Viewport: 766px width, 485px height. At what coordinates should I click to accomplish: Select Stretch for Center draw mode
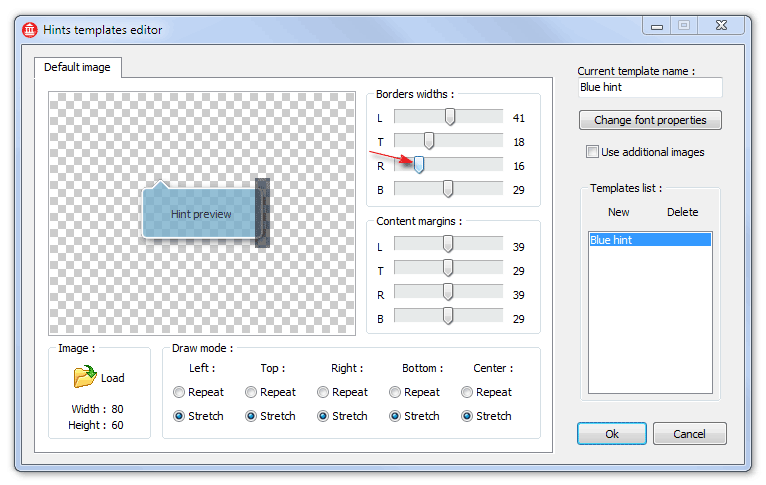pyautogui.click(x=467, y=416)
